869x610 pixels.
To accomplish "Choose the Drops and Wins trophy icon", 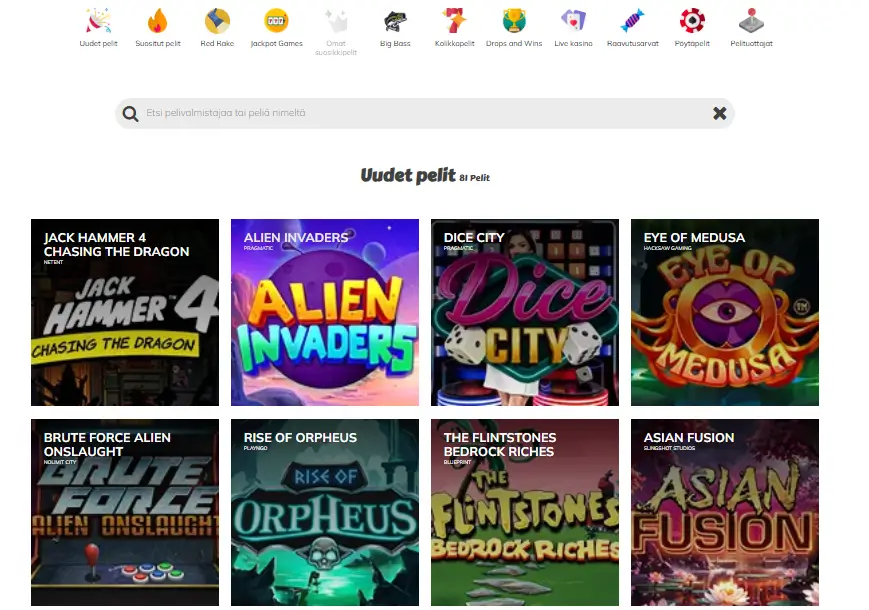I will tap(514, 21).
